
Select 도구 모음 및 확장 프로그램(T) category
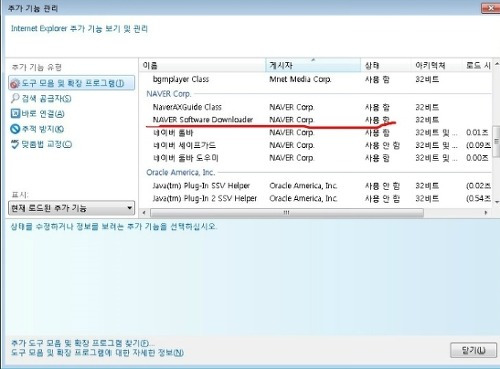72,83
